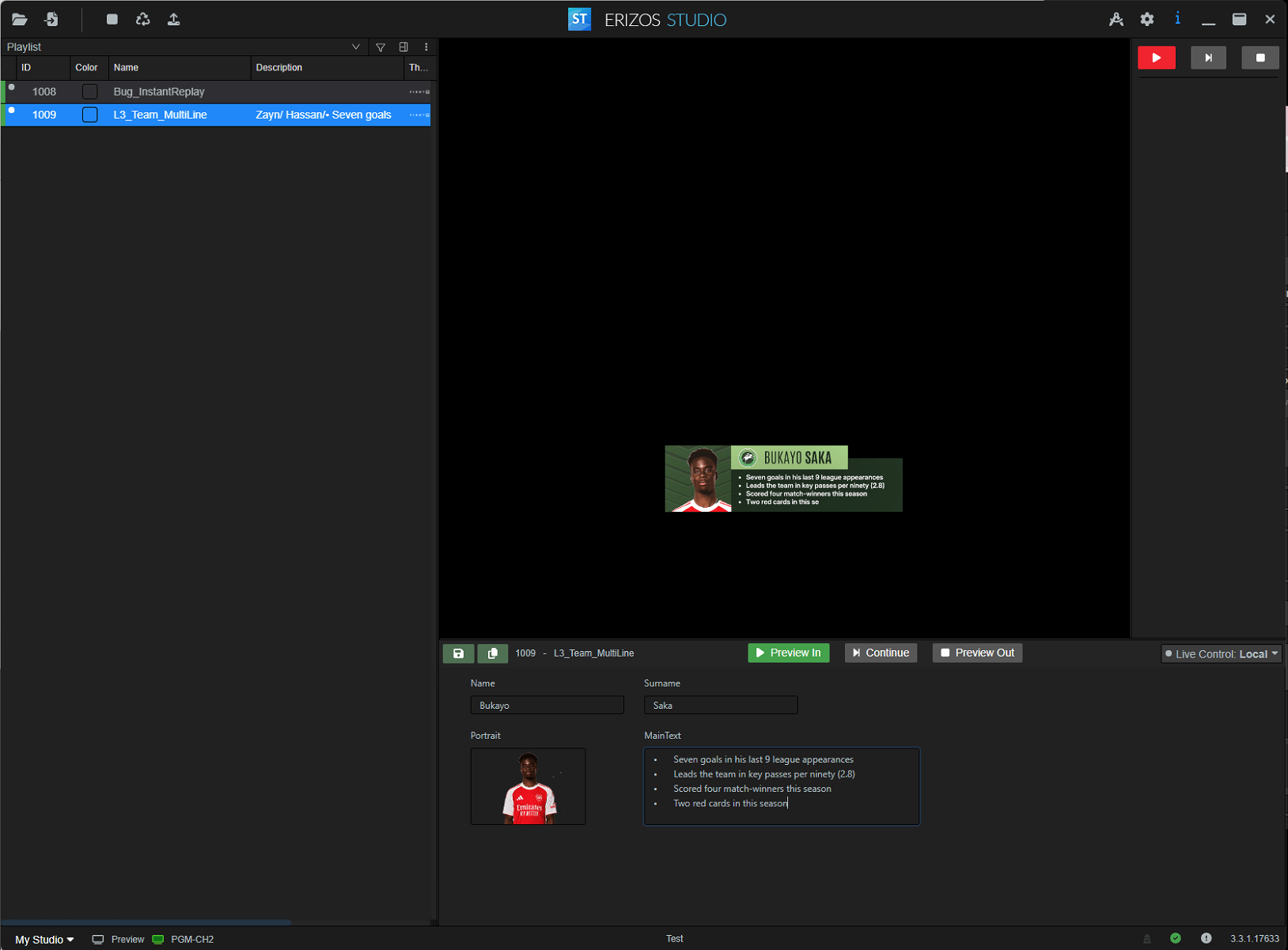The width and height of the screenshot is (1288, 950).
Task: Click the open folder icon in toolbar
Action: click(x=20, y=20)
